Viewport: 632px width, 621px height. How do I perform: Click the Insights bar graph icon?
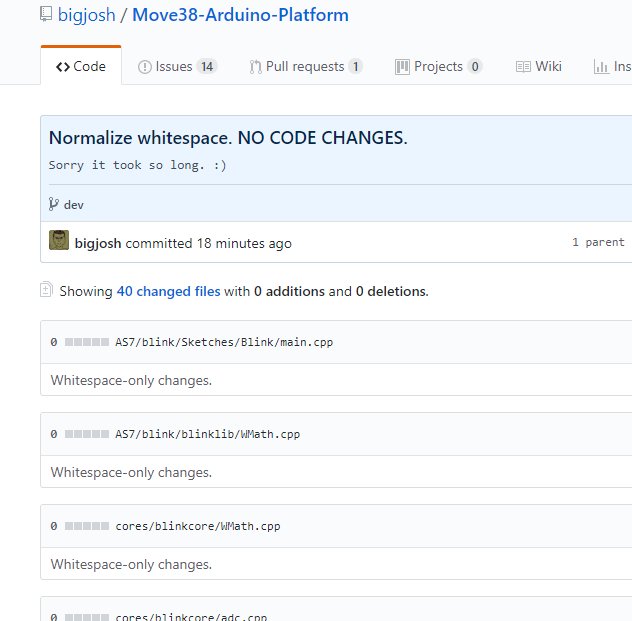(x=601, y=67)
